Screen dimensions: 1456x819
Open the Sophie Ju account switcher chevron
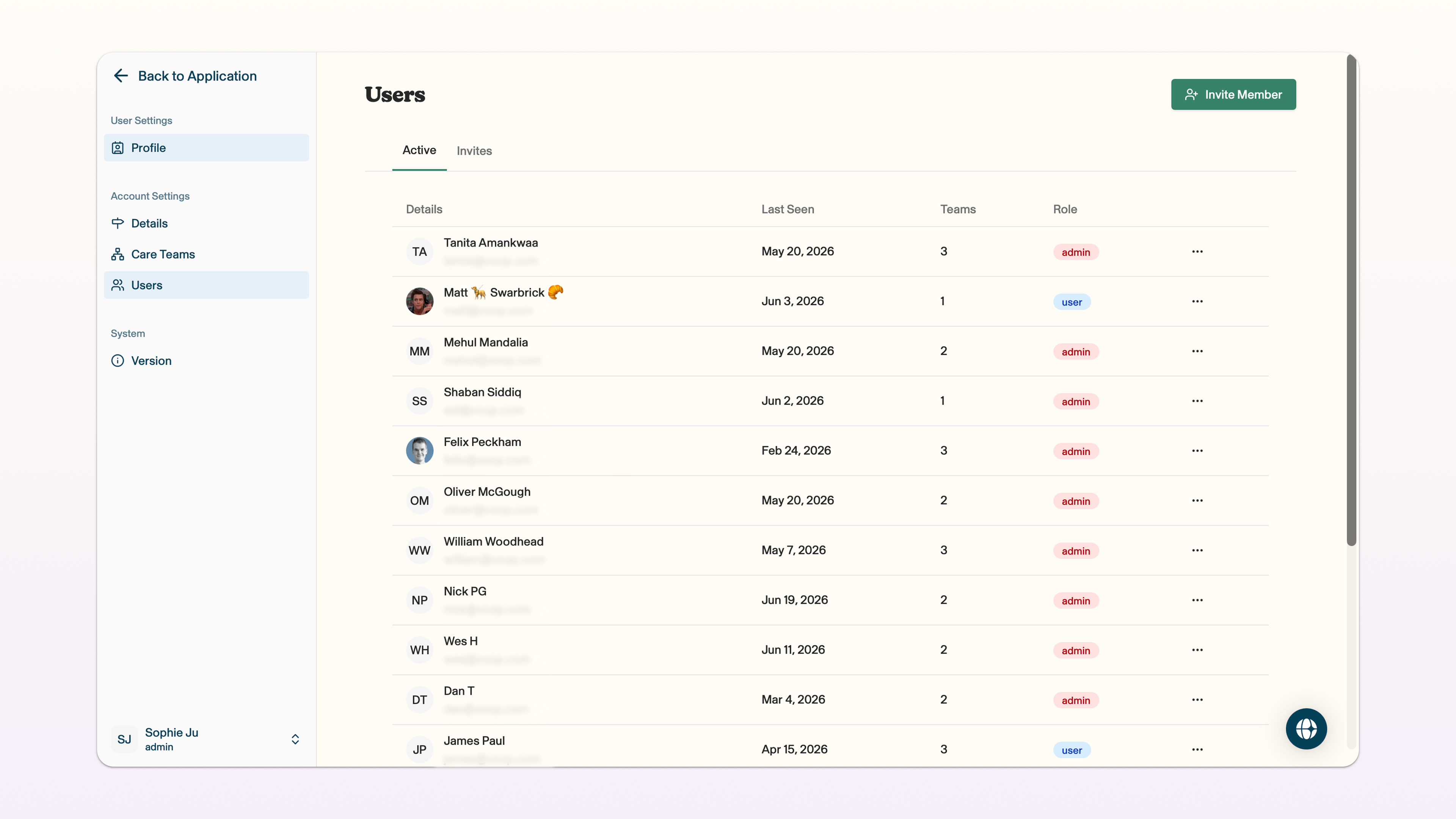click(295, 739)
